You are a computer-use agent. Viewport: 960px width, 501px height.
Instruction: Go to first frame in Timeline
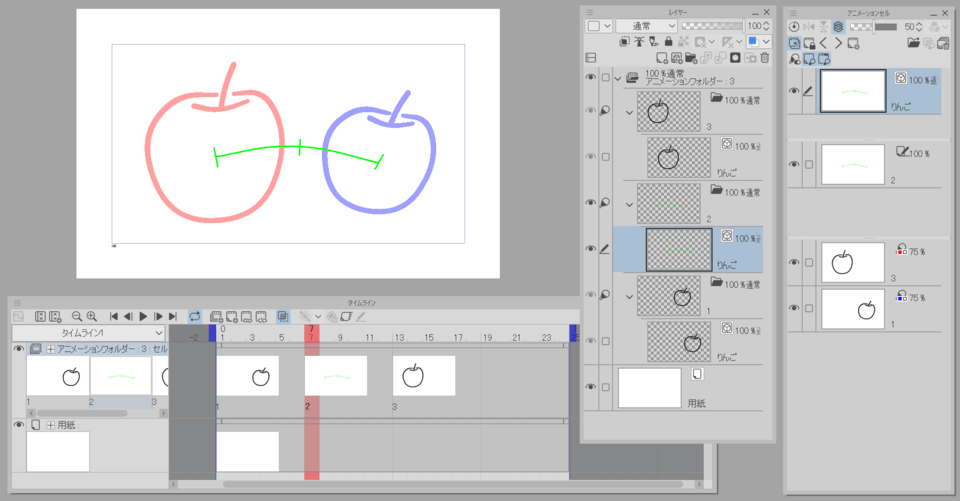click(113, 317)
